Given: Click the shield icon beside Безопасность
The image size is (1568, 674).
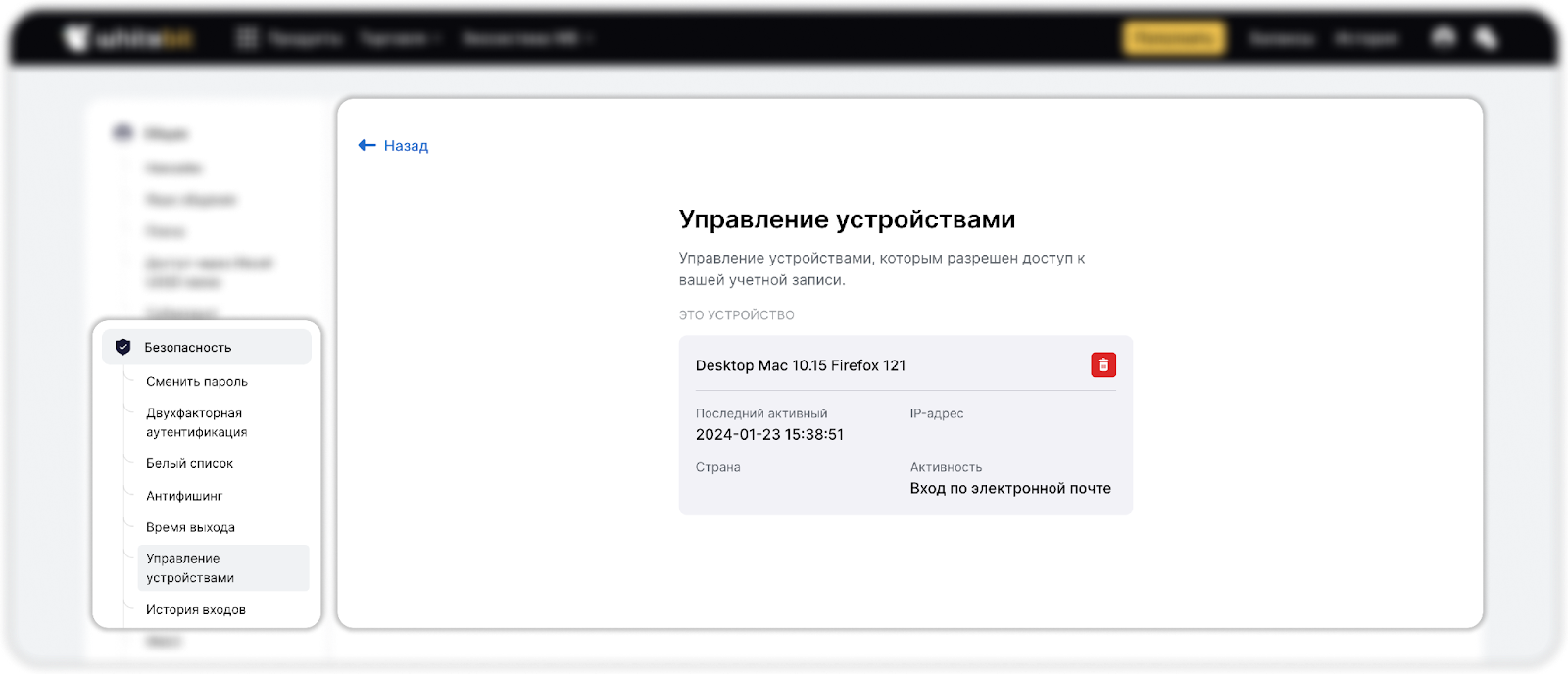Looking at the screenshot, I should 123,347.
